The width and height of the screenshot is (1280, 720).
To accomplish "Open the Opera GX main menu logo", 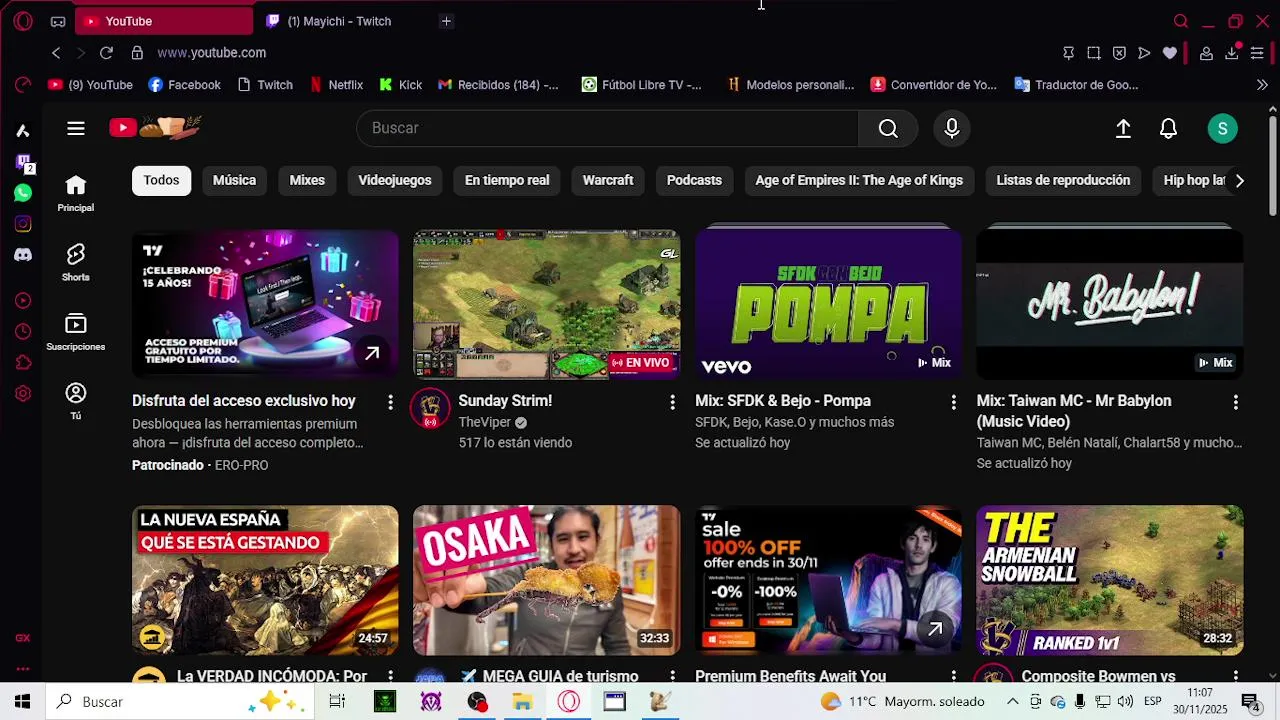I will pyautogui.click(x=23, y=21).
